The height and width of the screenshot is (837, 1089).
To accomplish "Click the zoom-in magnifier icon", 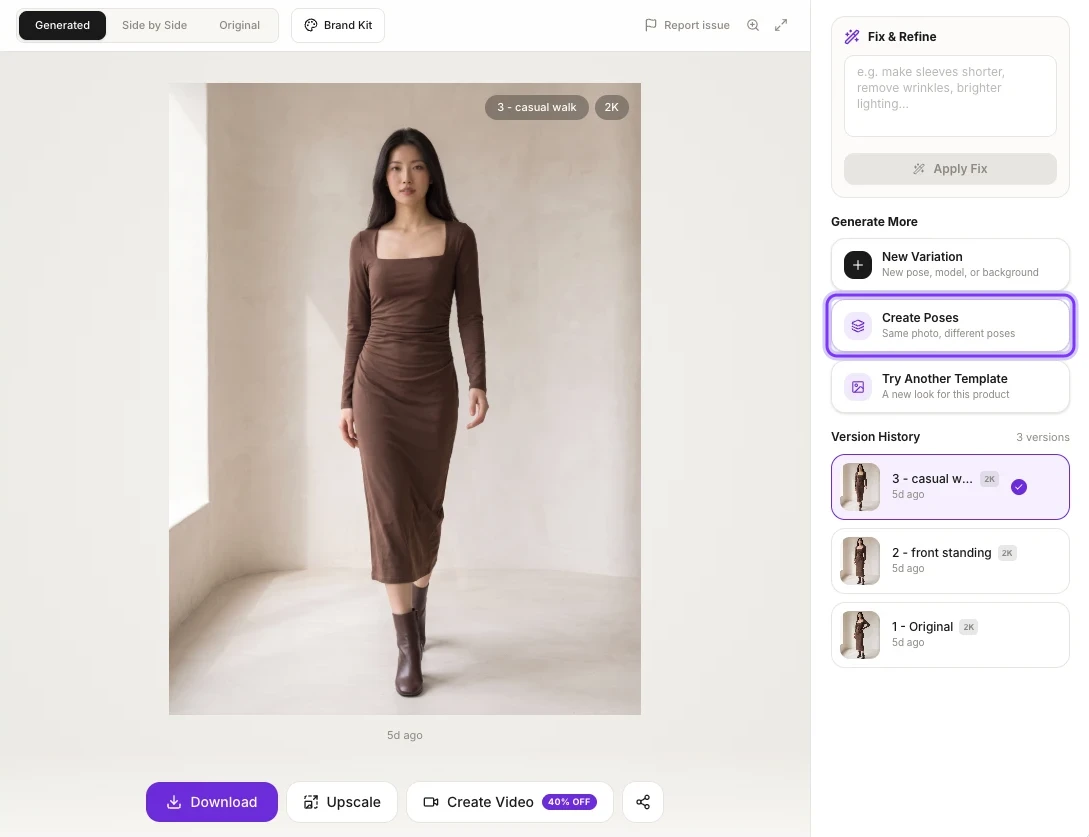I will click(x=753, y=25).
